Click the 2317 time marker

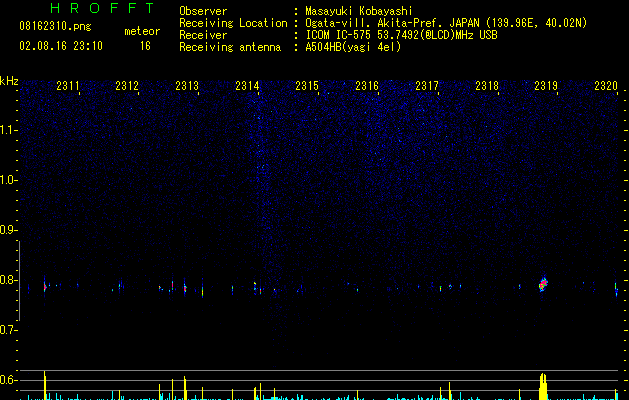click(427, 86)
